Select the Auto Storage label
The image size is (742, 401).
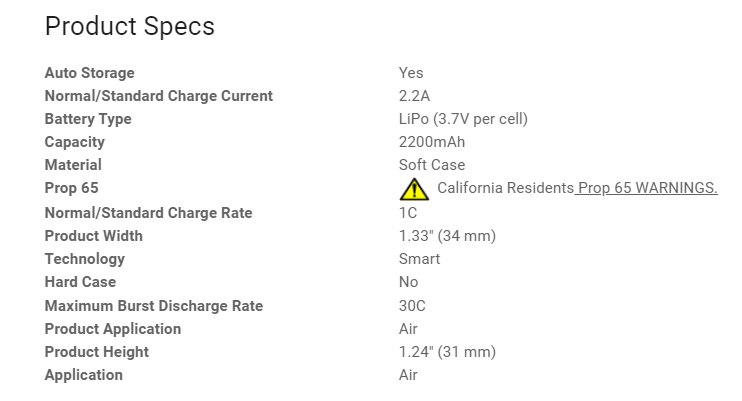[89, 73]
